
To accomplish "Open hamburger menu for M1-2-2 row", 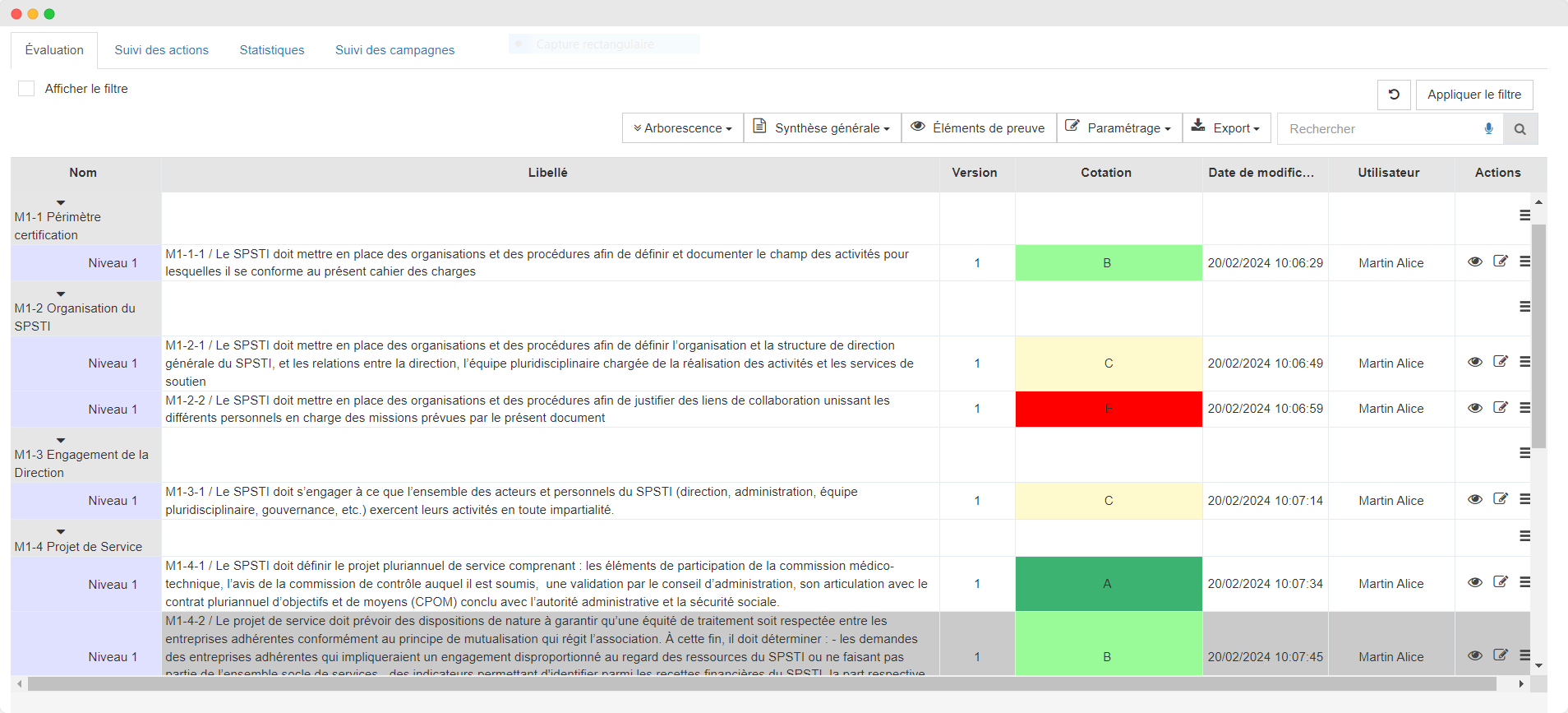I will tap(1524, 408).
